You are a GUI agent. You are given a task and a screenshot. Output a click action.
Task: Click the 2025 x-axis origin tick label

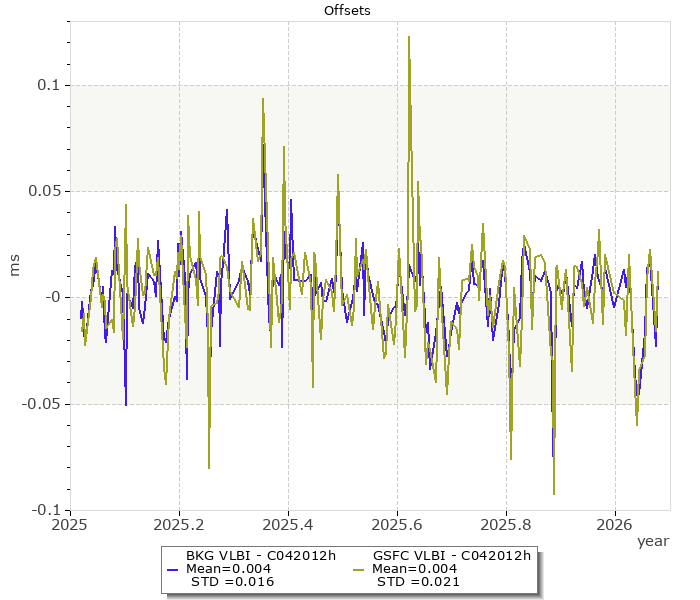pyautogui.click(x=70, y=524)
